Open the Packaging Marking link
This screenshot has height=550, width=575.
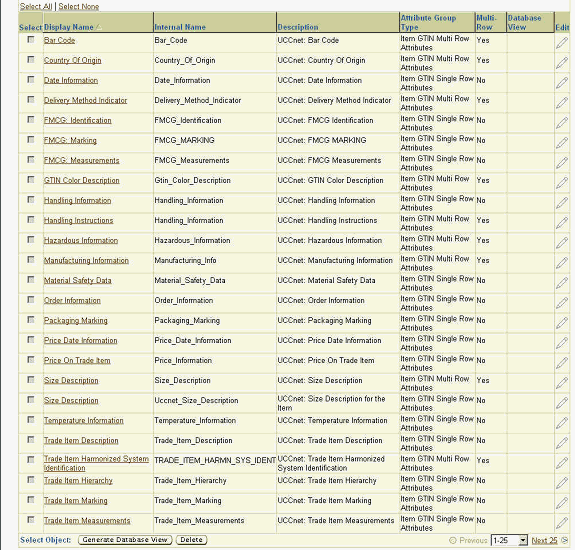[x=76, y=320]
